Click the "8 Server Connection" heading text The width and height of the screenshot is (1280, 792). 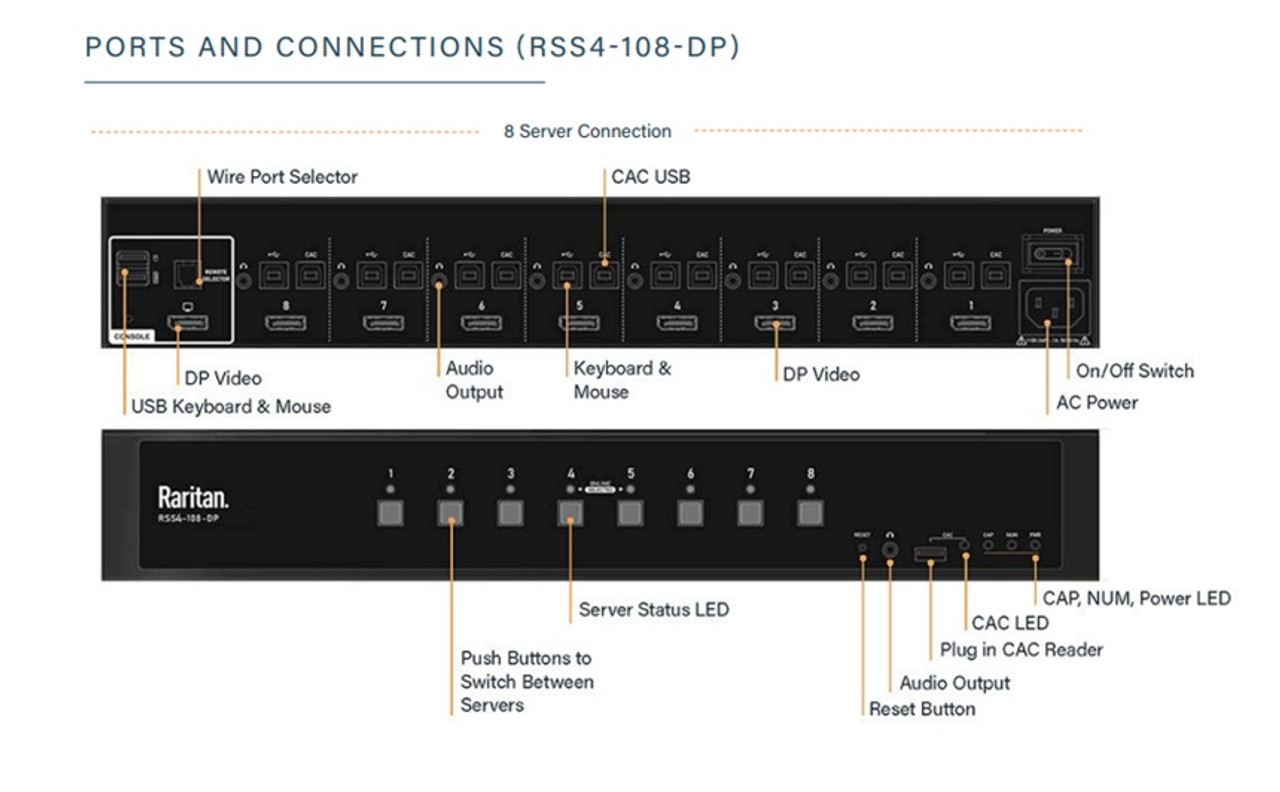pos(587,131)
